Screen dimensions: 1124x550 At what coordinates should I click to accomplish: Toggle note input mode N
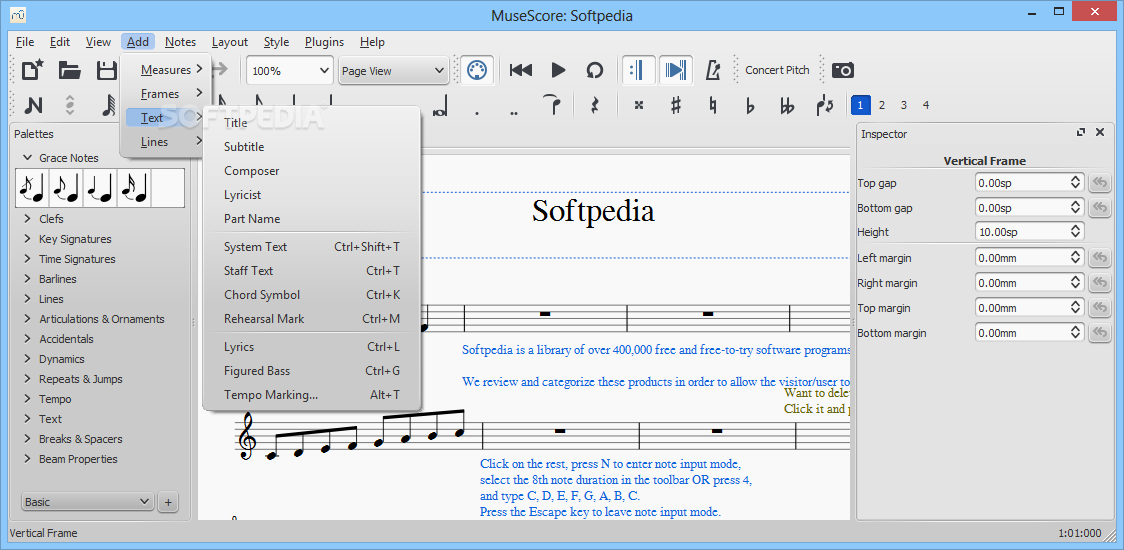[x=33, y=105]
